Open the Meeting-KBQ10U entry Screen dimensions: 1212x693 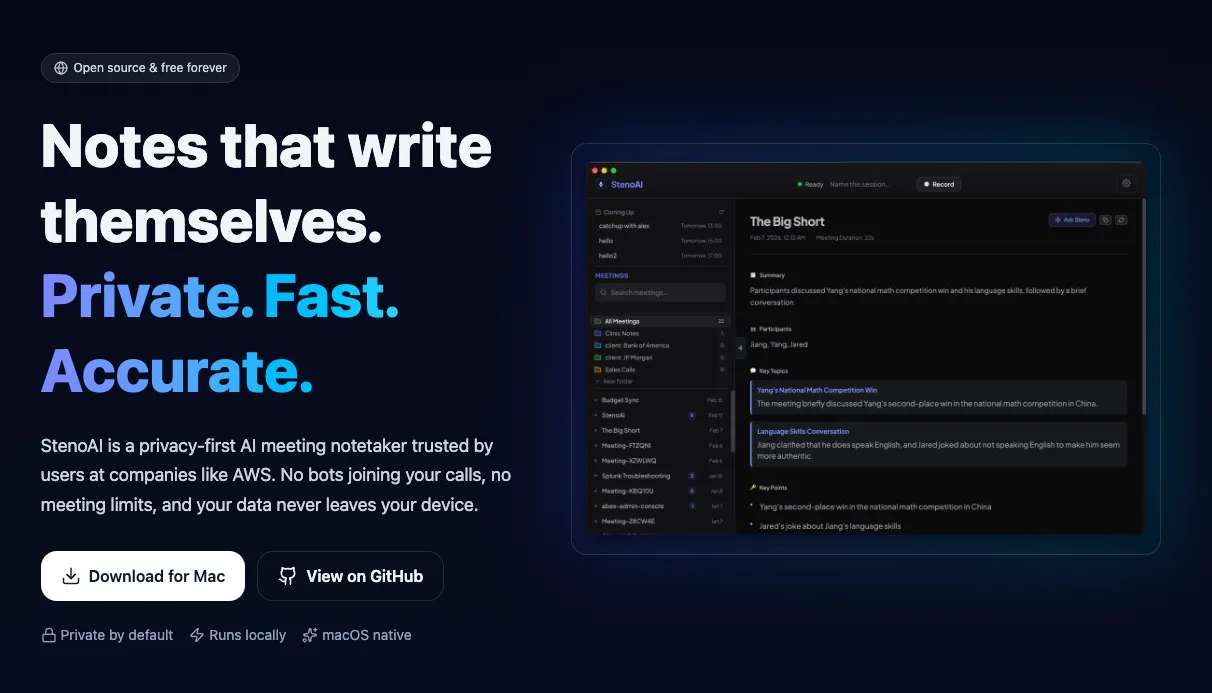[659, 491]
